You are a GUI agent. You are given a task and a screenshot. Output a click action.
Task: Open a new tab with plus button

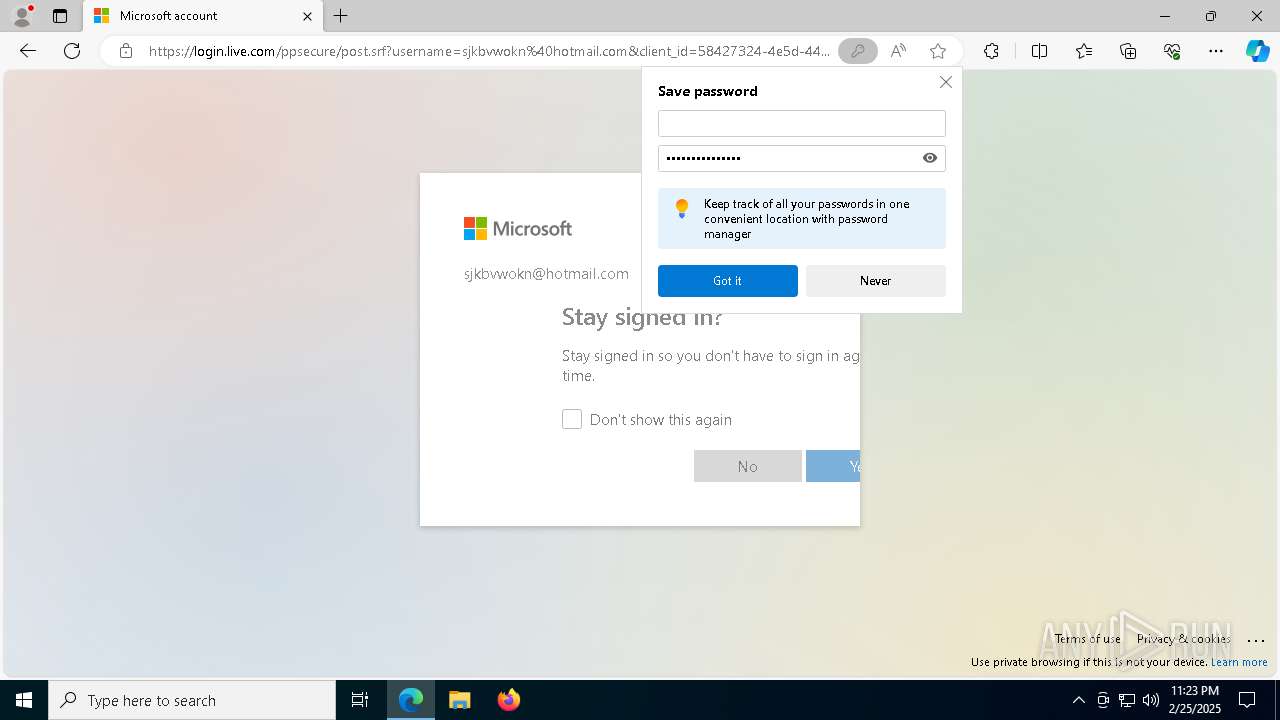(341, 16)
